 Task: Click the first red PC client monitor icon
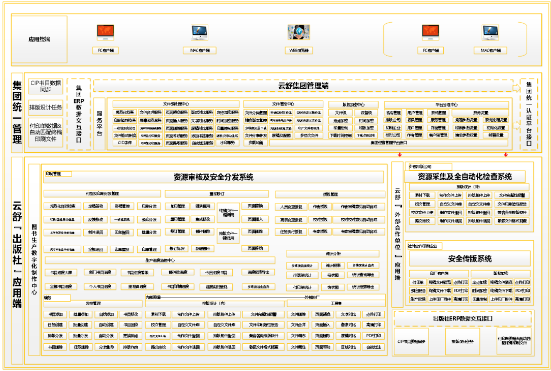pyautogui.click(x=105, y=32)
